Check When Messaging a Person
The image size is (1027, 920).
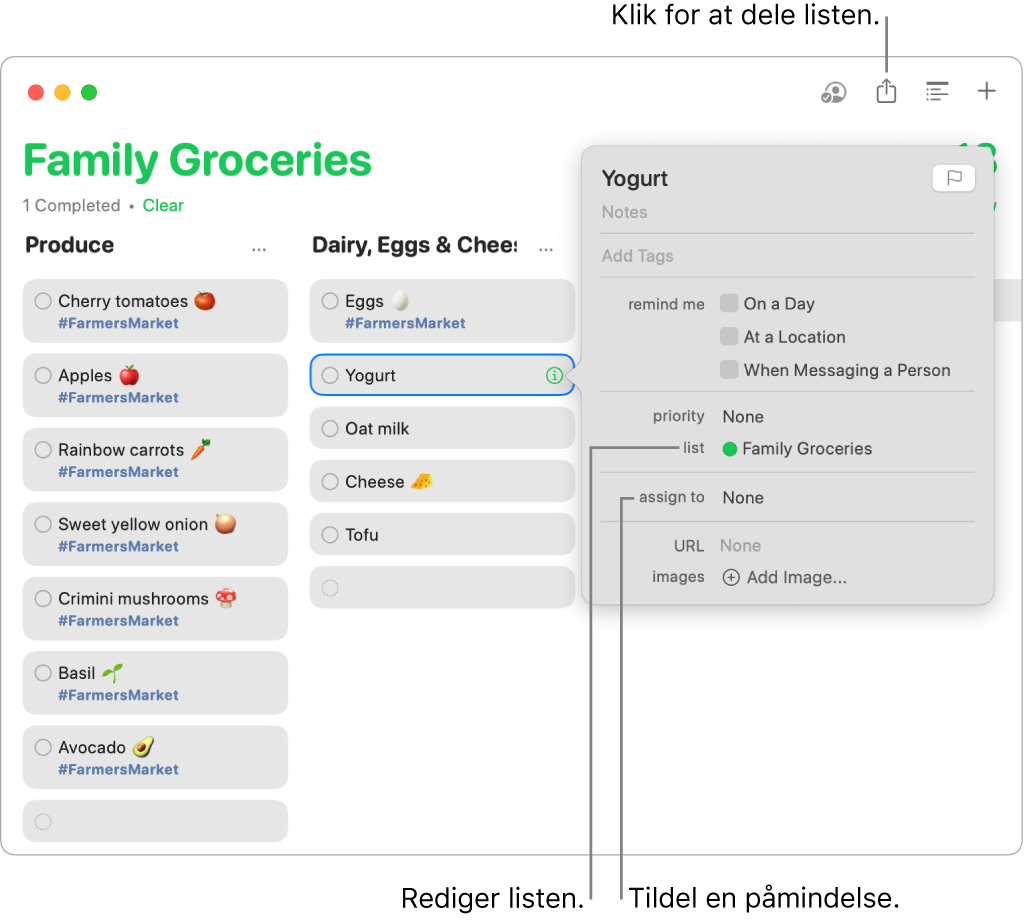tap(729, 370)
